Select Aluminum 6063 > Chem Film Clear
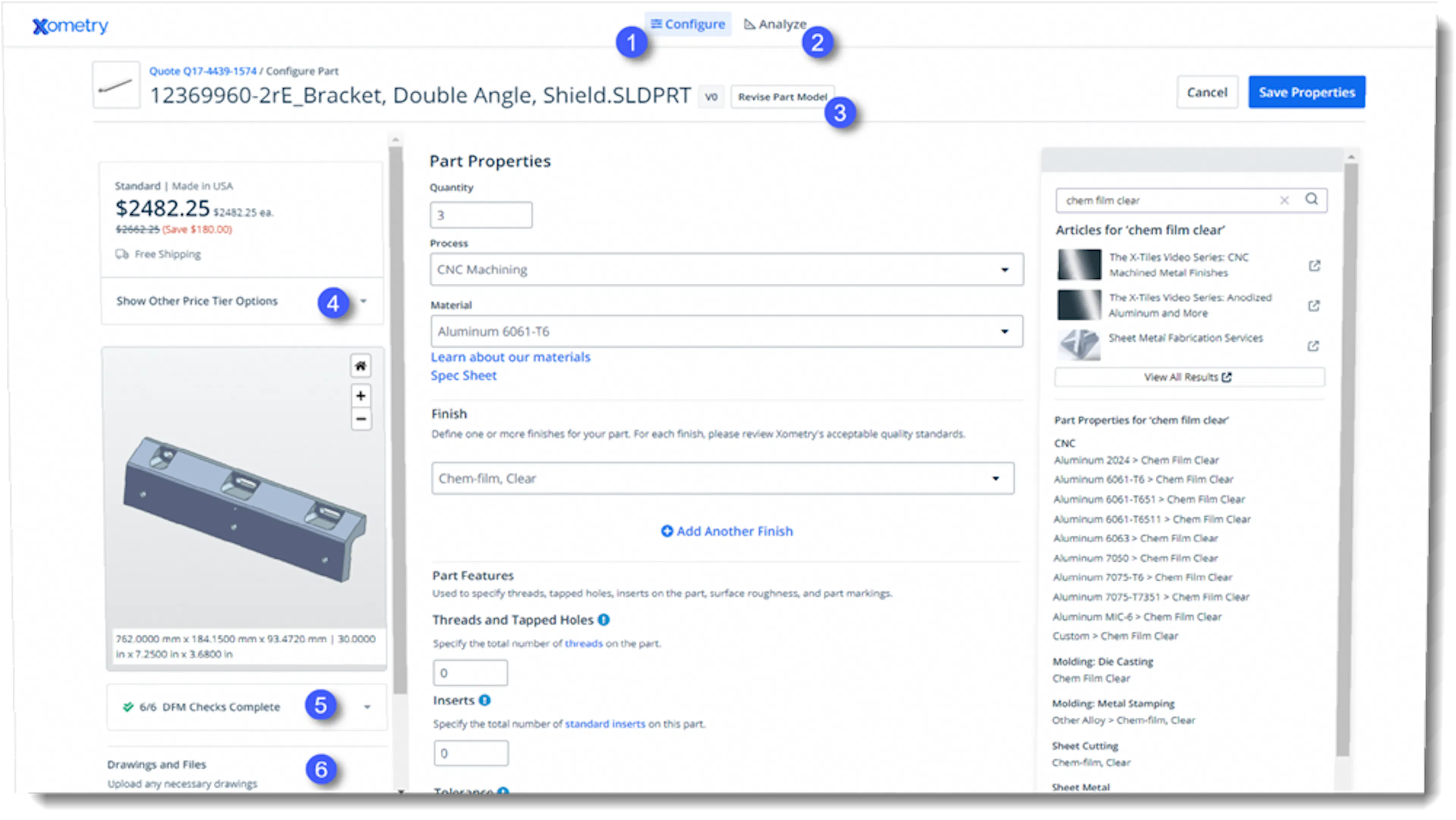1456x820 pixels. (1136, 538)
